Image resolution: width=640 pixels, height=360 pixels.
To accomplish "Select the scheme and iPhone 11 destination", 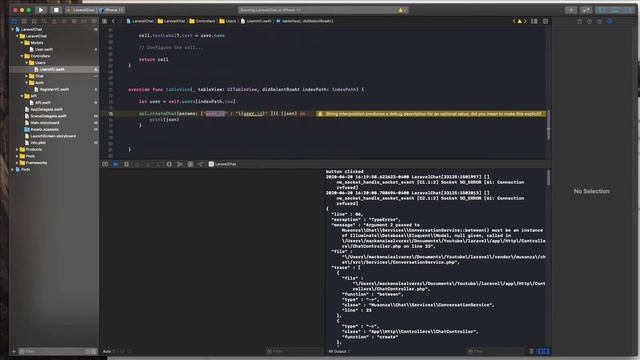I will 96,10.
